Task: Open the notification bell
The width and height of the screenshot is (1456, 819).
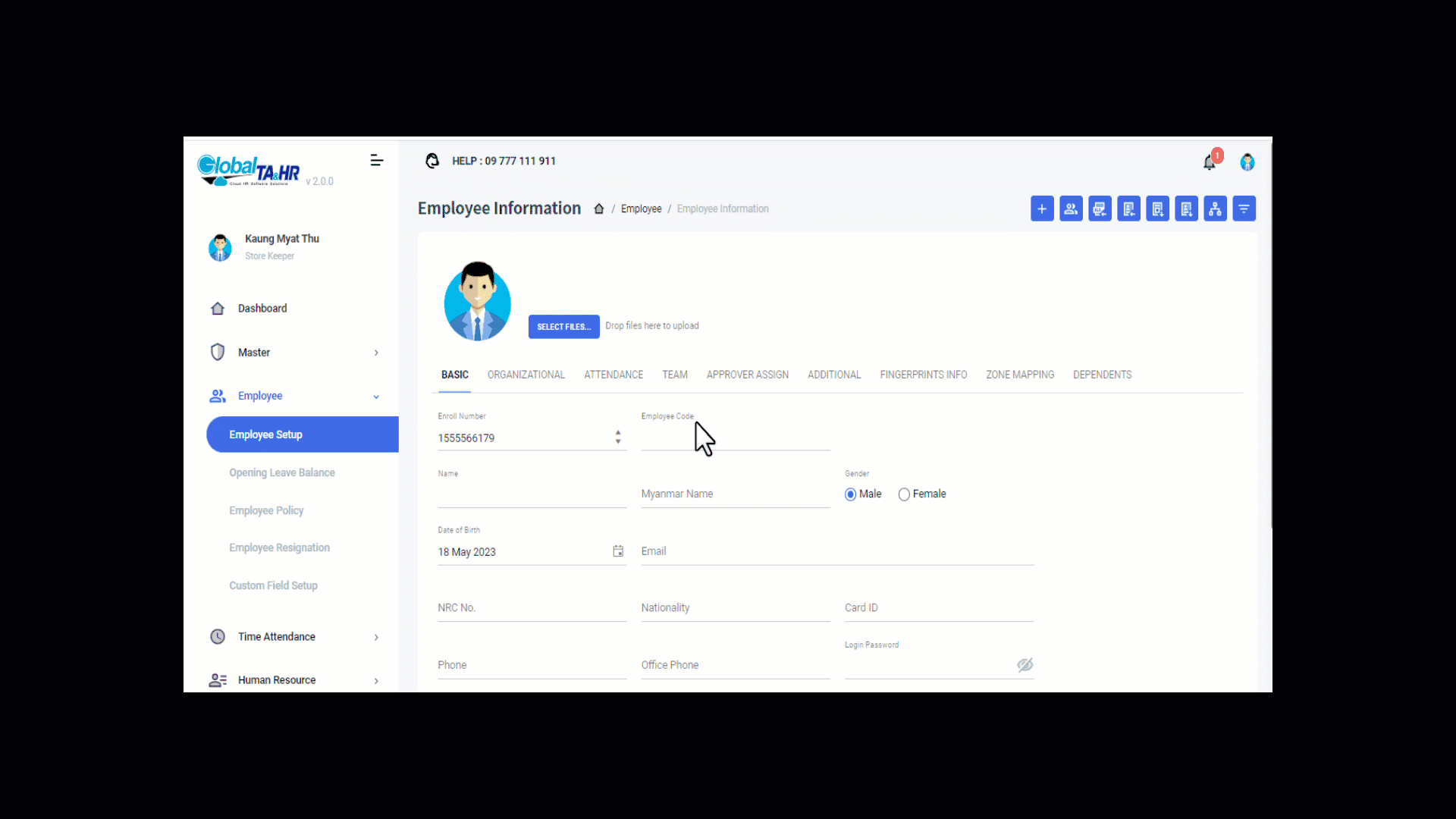Action: (x=1210, y=162)
